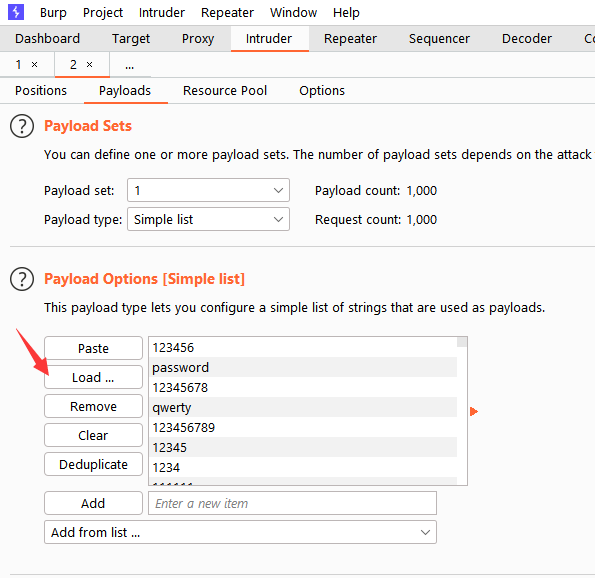Select payload entry 1234
595x578 pixels.
pos(303,468)
